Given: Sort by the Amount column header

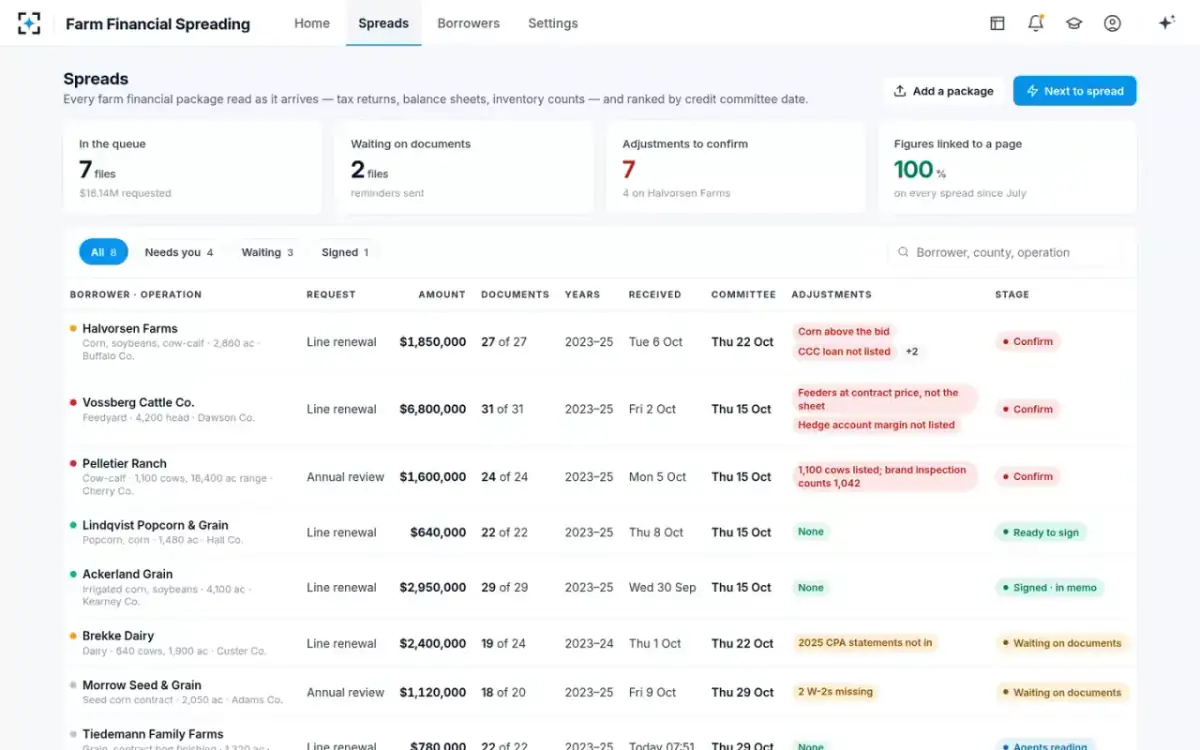Looking at the screenshot, I should pos(442,295).
